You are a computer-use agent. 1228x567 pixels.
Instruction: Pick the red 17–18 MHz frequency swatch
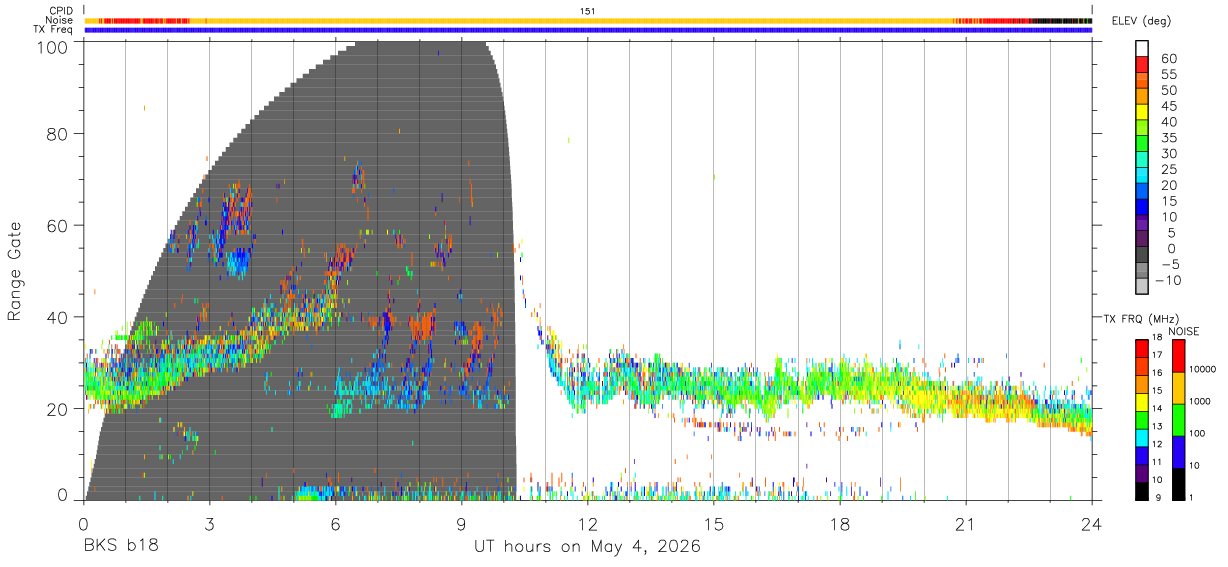[x=1142, y=348]
